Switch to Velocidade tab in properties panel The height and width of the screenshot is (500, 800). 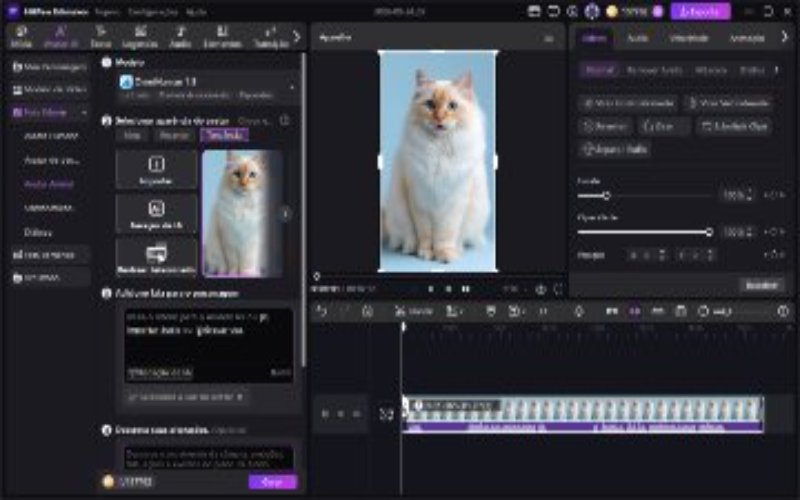click(x=688, y=38)
